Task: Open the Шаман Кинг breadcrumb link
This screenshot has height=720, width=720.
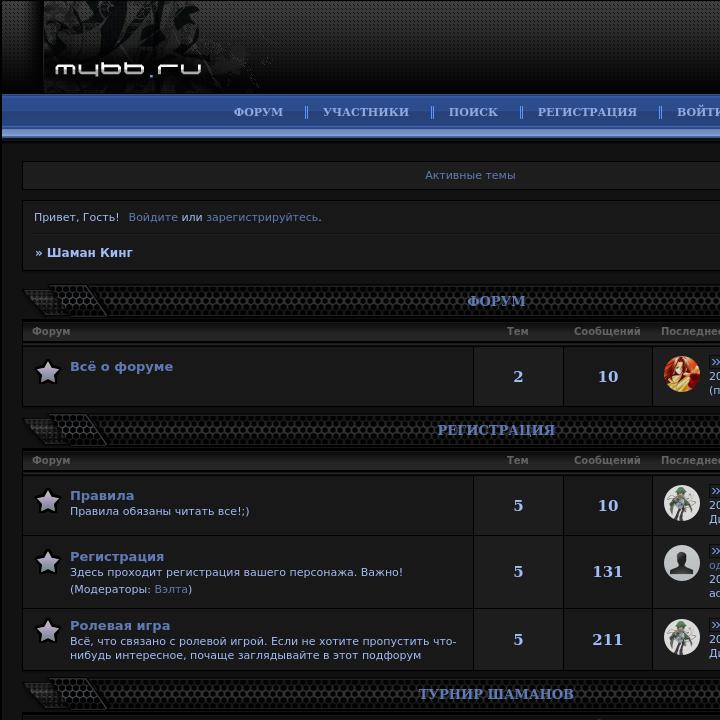Action: pyautogui.click(x=90, y=253)
